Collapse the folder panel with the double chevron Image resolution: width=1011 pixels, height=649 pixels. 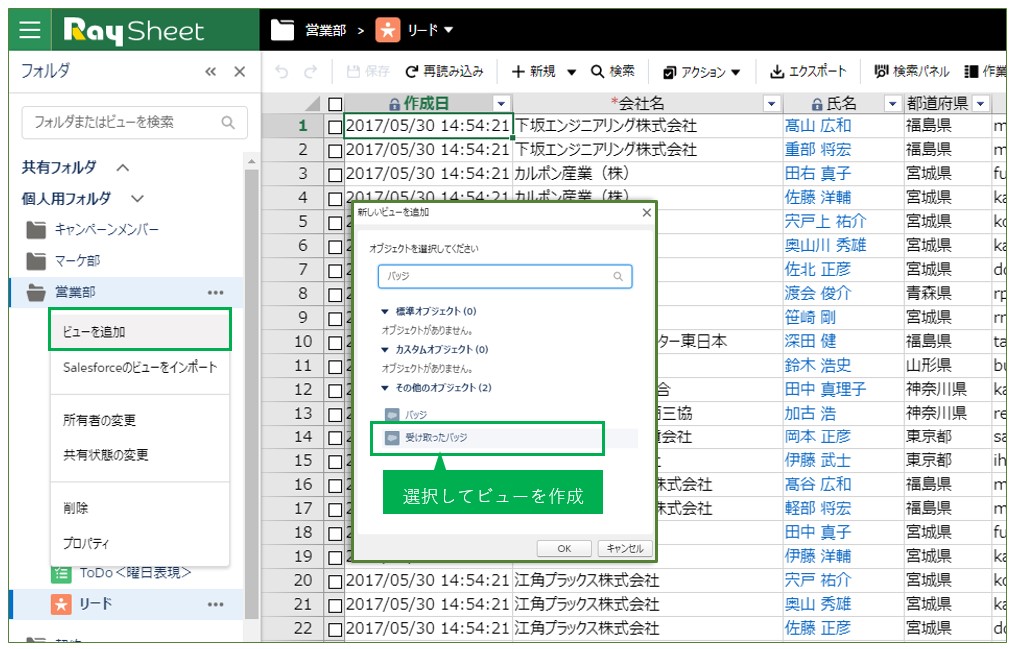[210, 71]
